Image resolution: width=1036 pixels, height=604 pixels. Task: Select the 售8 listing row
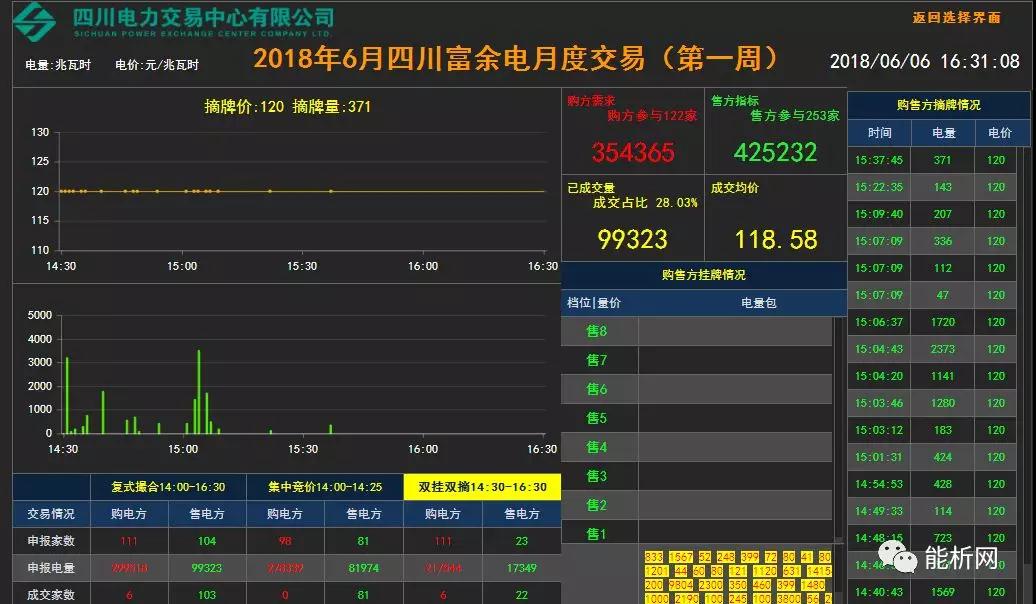(597, 331)
